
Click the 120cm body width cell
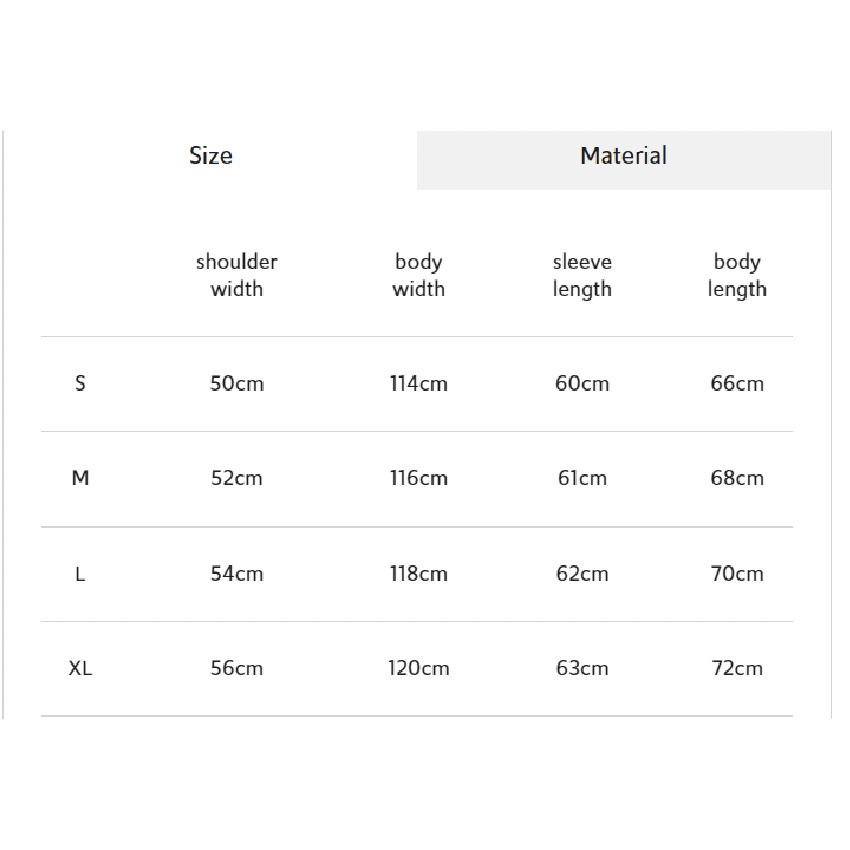(419, 668)
